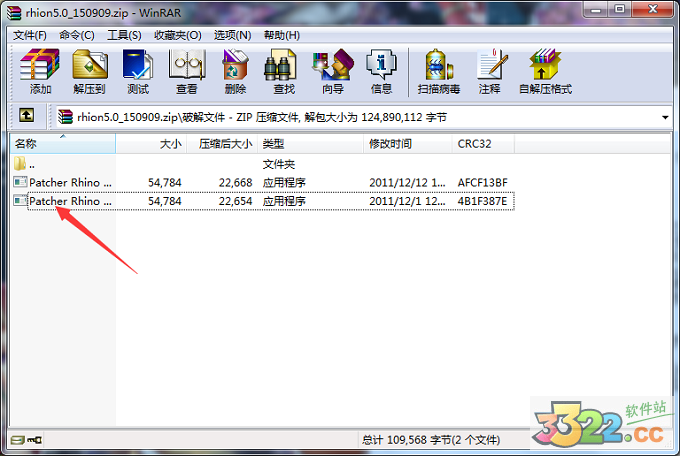Click the 文件夹 type cell

pyautogui.click(x=278, y=164)
